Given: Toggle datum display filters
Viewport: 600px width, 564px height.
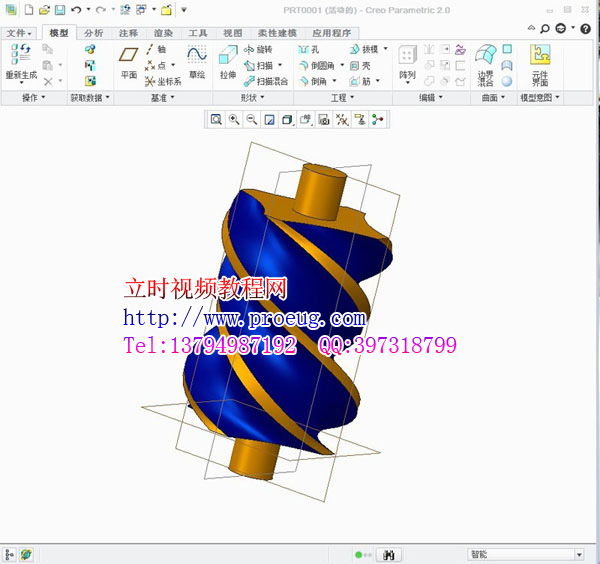Looking at the screenshot, I should [x=342, y=120].
